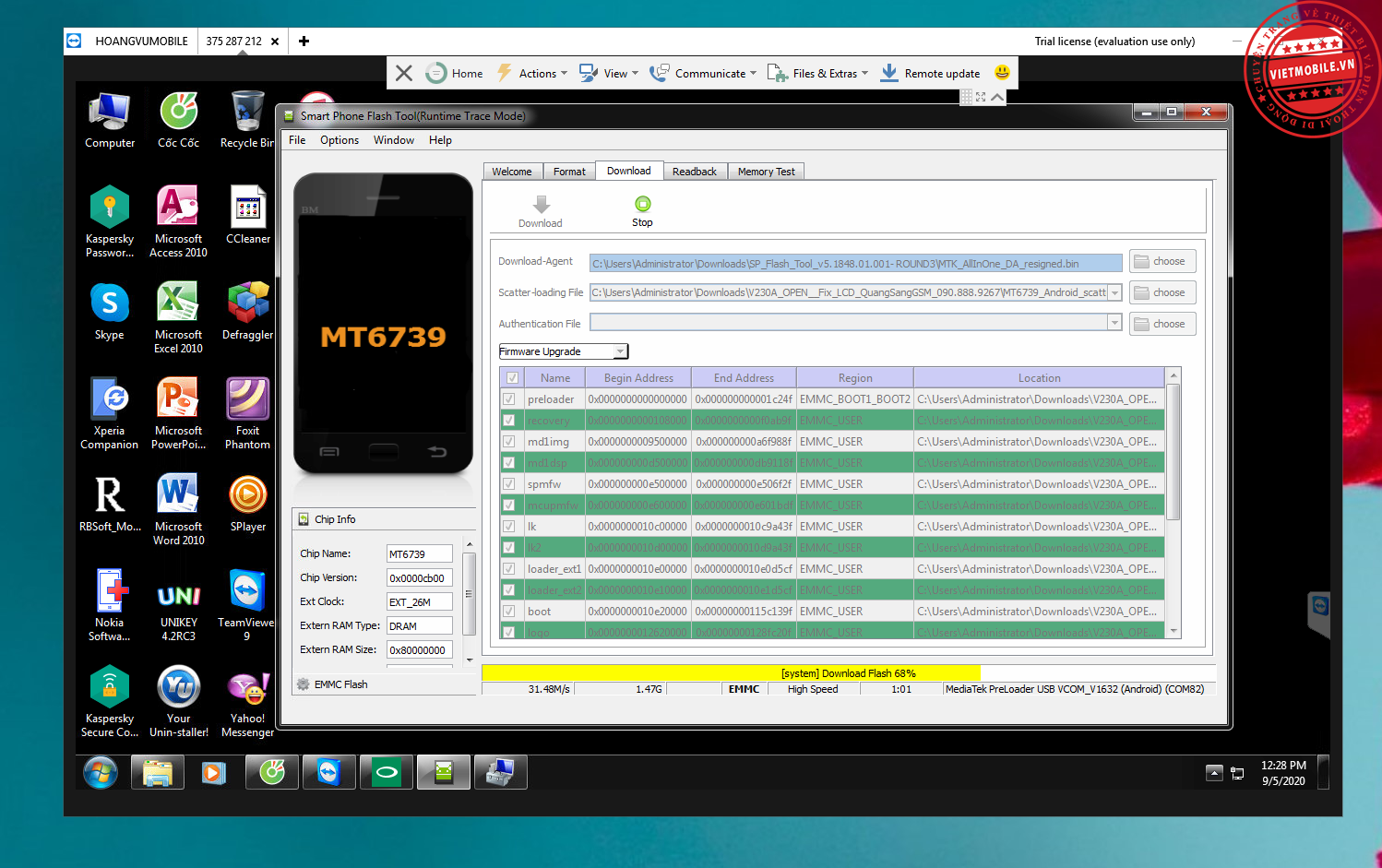Click the Download arrow icon
The width and height of the screenshot is (1382, 868).
542,204
